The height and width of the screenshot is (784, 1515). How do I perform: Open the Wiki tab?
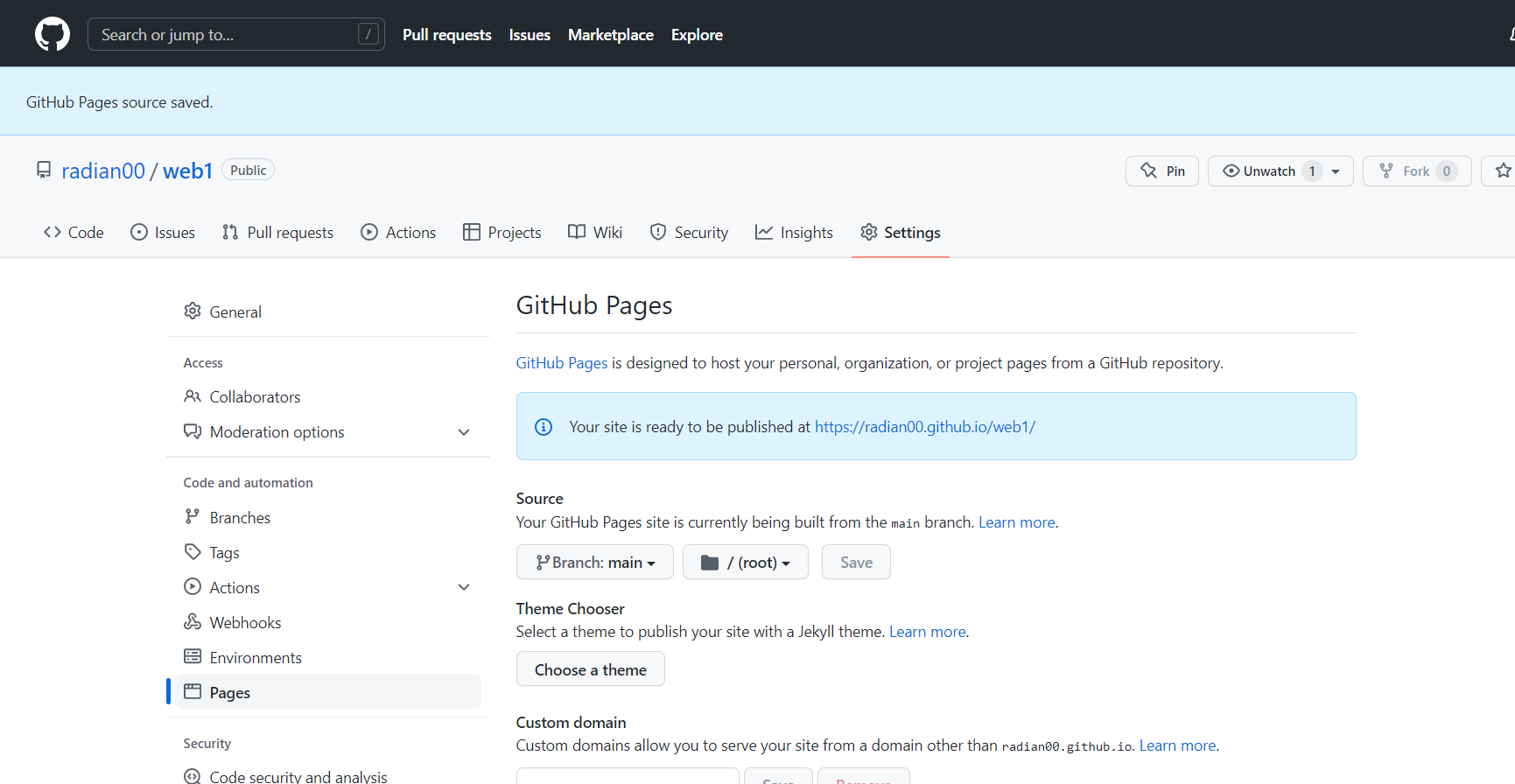(595, 232)
